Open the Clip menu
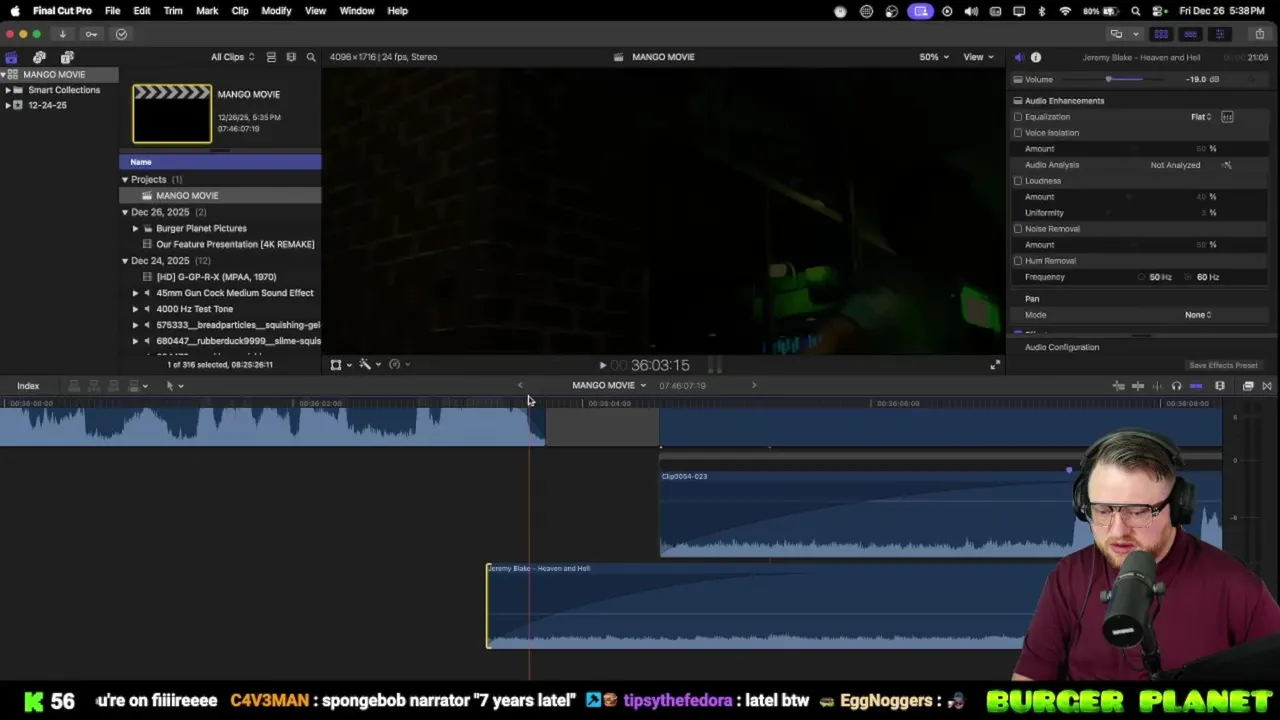 pos(240,11)
